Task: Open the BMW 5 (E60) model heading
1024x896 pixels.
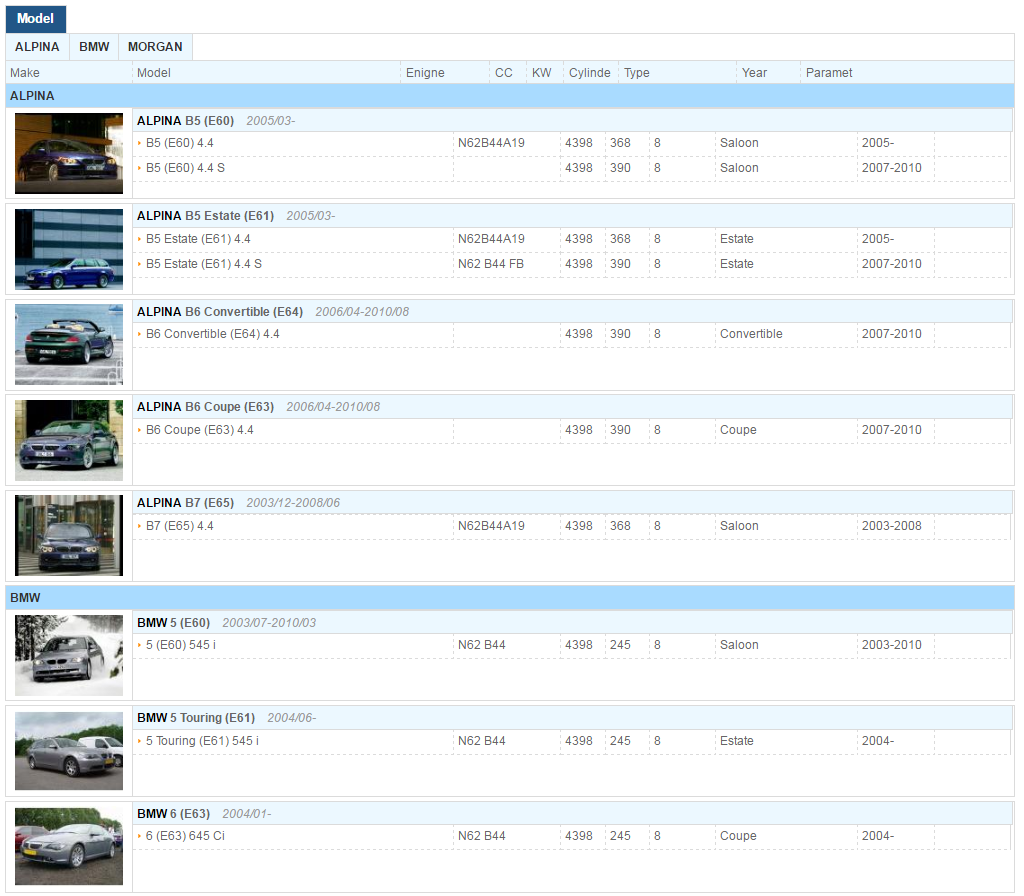Action: pos(173,623)
